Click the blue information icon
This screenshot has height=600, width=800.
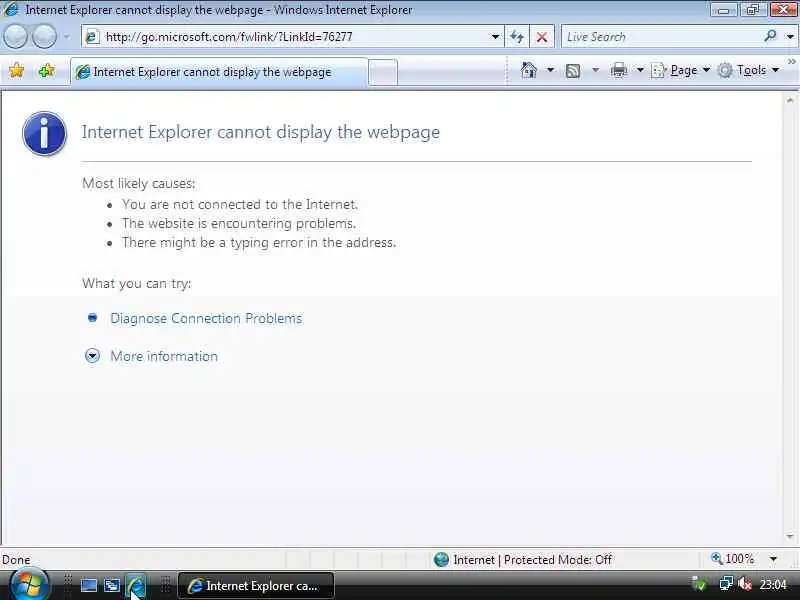point(44,133)
